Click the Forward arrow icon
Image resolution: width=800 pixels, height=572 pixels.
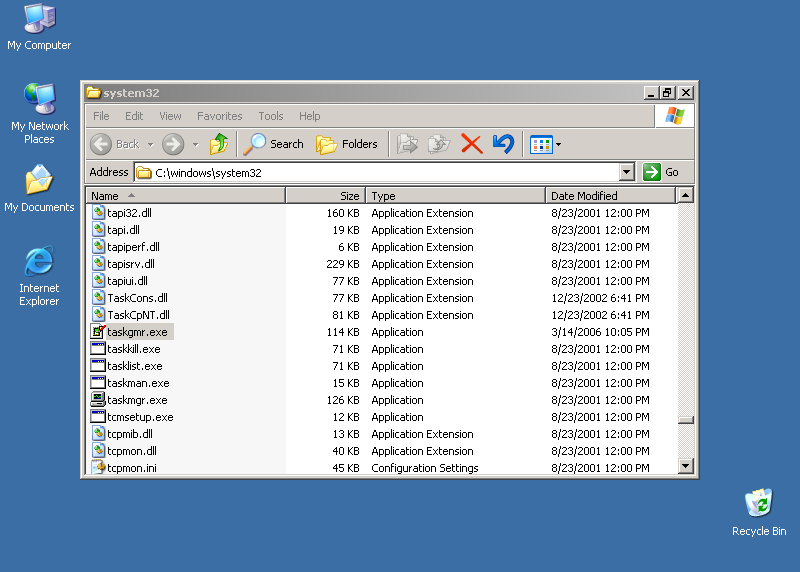(173, 144)
